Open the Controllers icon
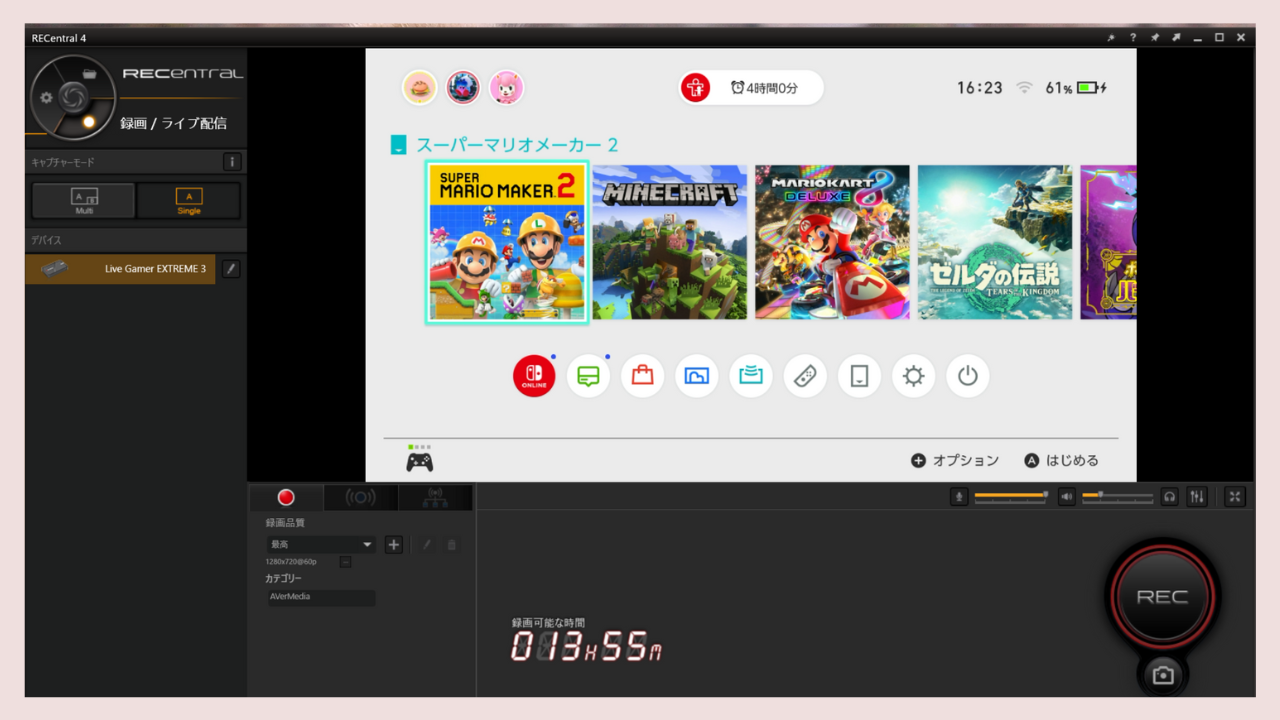The width and height of the screenshot is (1280, 720). point(804,376)
